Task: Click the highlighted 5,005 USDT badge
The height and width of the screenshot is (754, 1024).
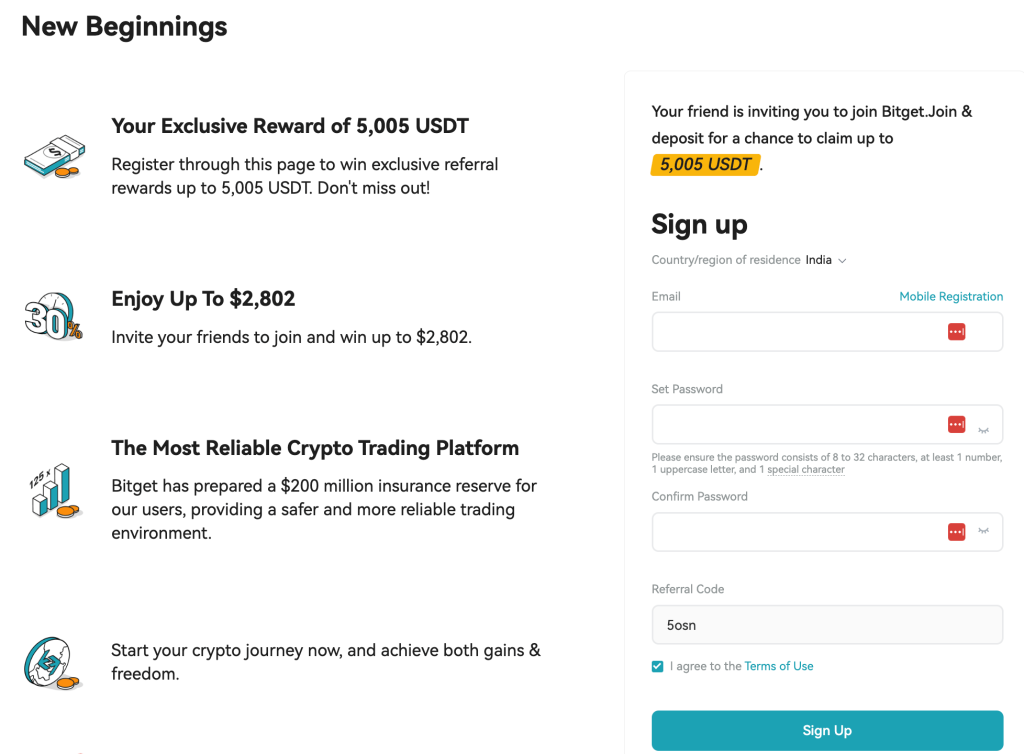Action: tap(705, 165)
